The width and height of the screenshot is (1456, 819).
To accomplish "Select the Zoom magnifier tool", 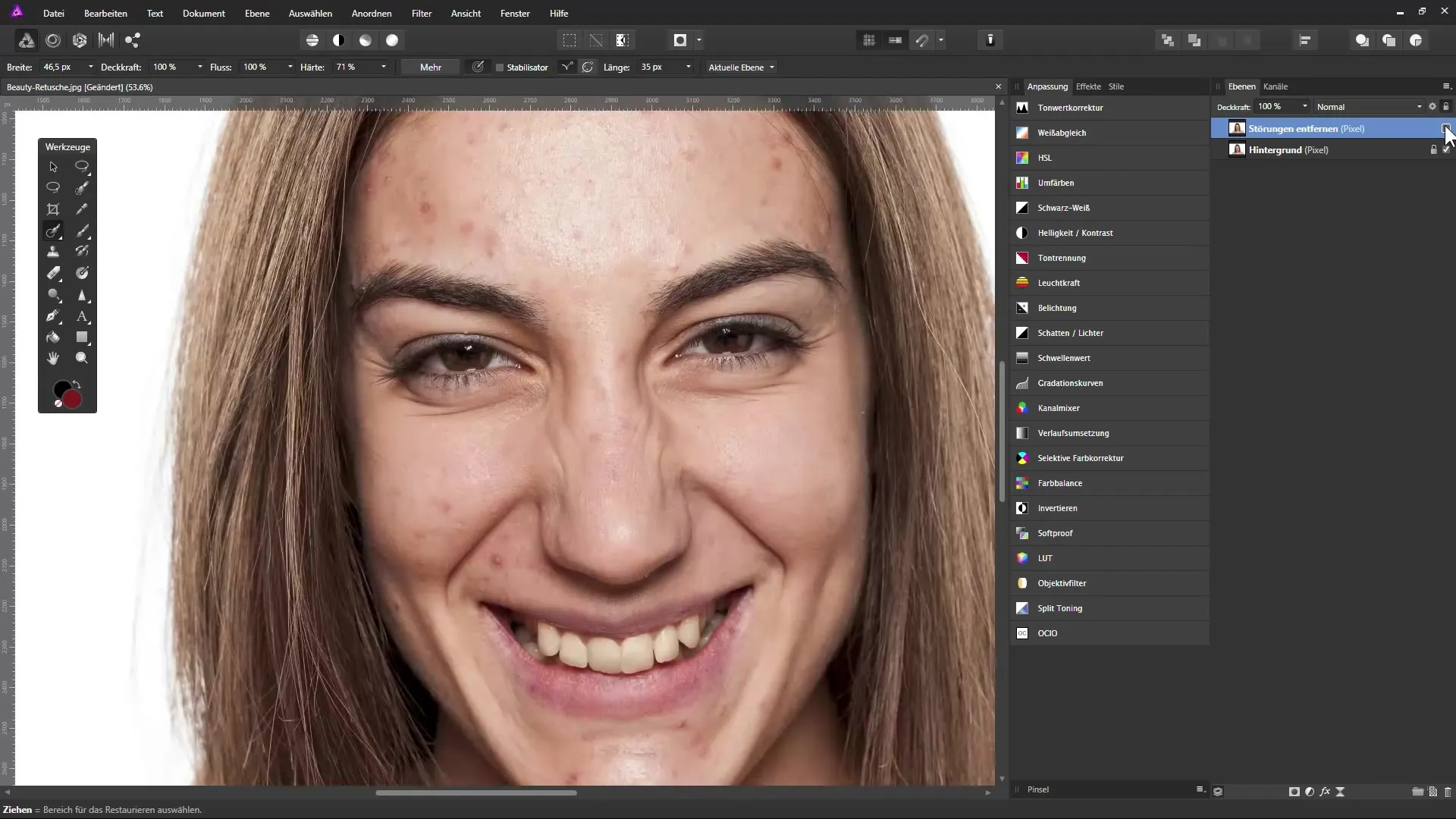I will click(82, 358).
